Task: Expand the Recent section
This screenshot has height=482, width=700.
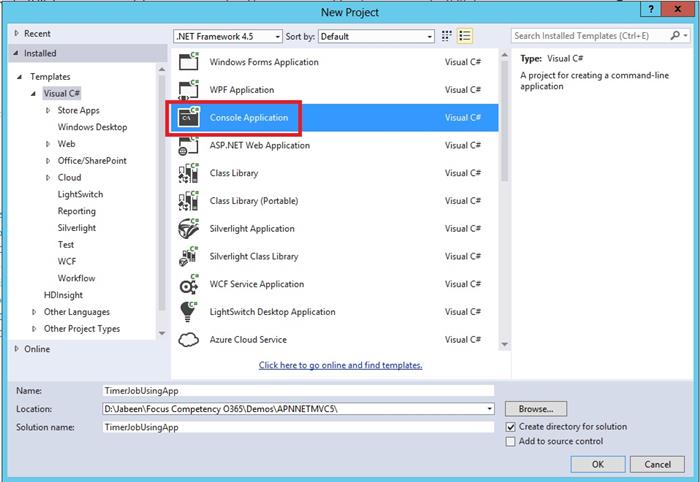Action: click(17, 33)
